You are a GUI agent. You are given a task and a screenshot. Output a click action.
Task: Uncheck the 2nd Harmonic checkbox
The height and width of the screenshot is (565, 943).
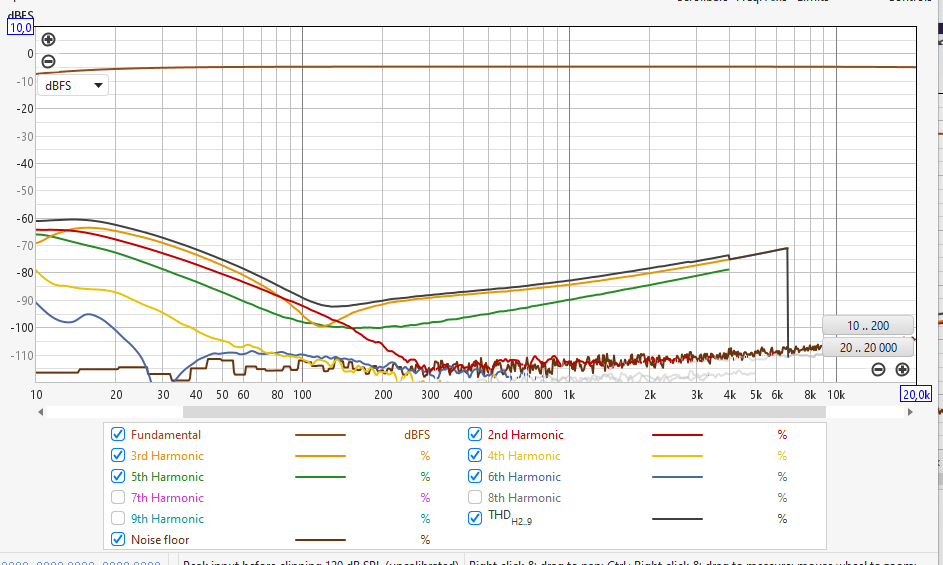pos(475,434)
